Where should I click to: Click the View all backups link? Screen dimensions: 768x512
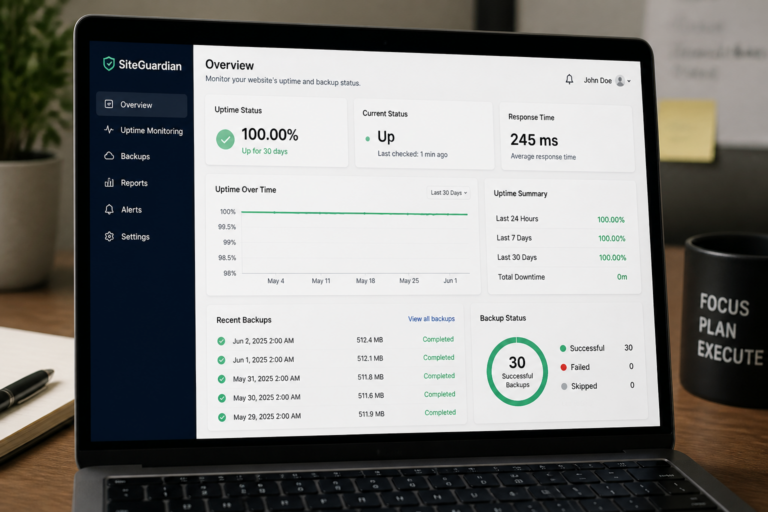click(432, 319)
